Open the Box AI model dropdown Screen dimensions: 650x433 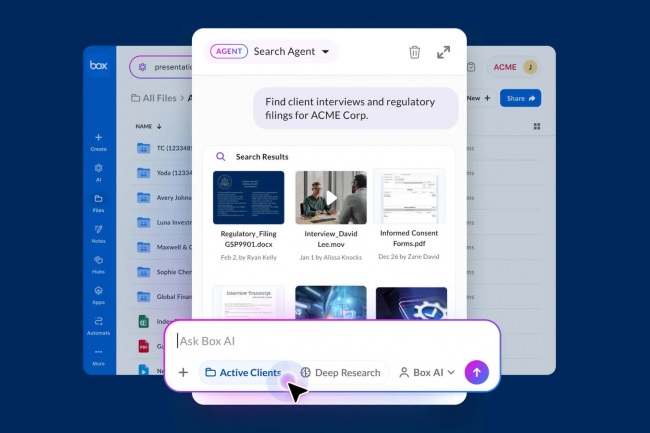click(x=427, y=373)
